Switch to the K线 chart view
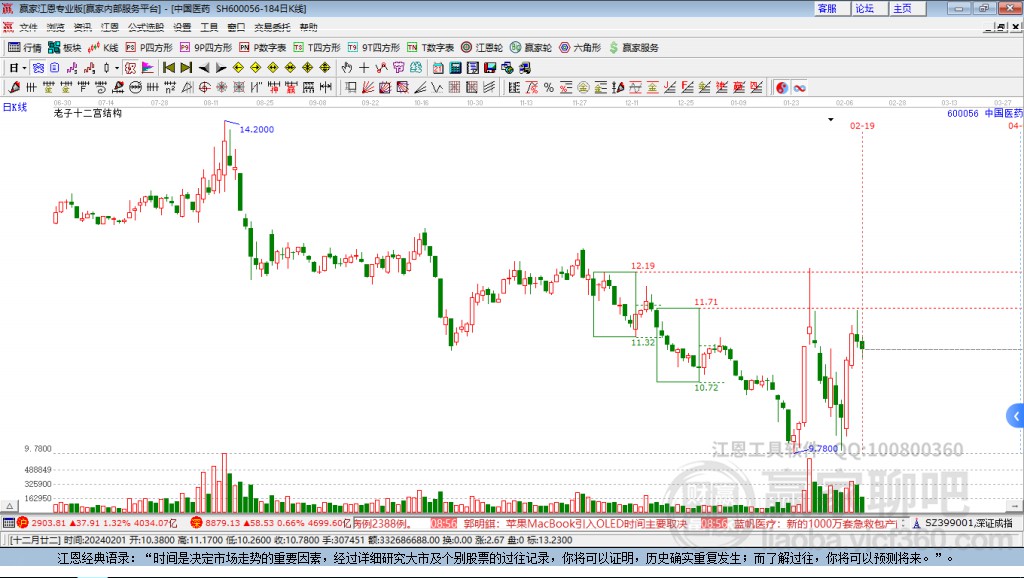The height and width of the screenshot is (578, 1024). [103, 48]
